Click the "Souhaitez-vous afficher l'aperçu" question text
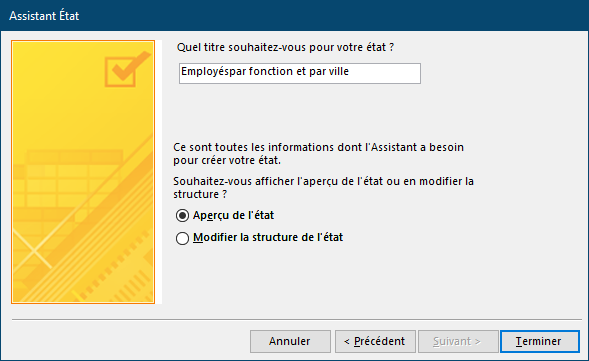 click(x=323, y=187)
